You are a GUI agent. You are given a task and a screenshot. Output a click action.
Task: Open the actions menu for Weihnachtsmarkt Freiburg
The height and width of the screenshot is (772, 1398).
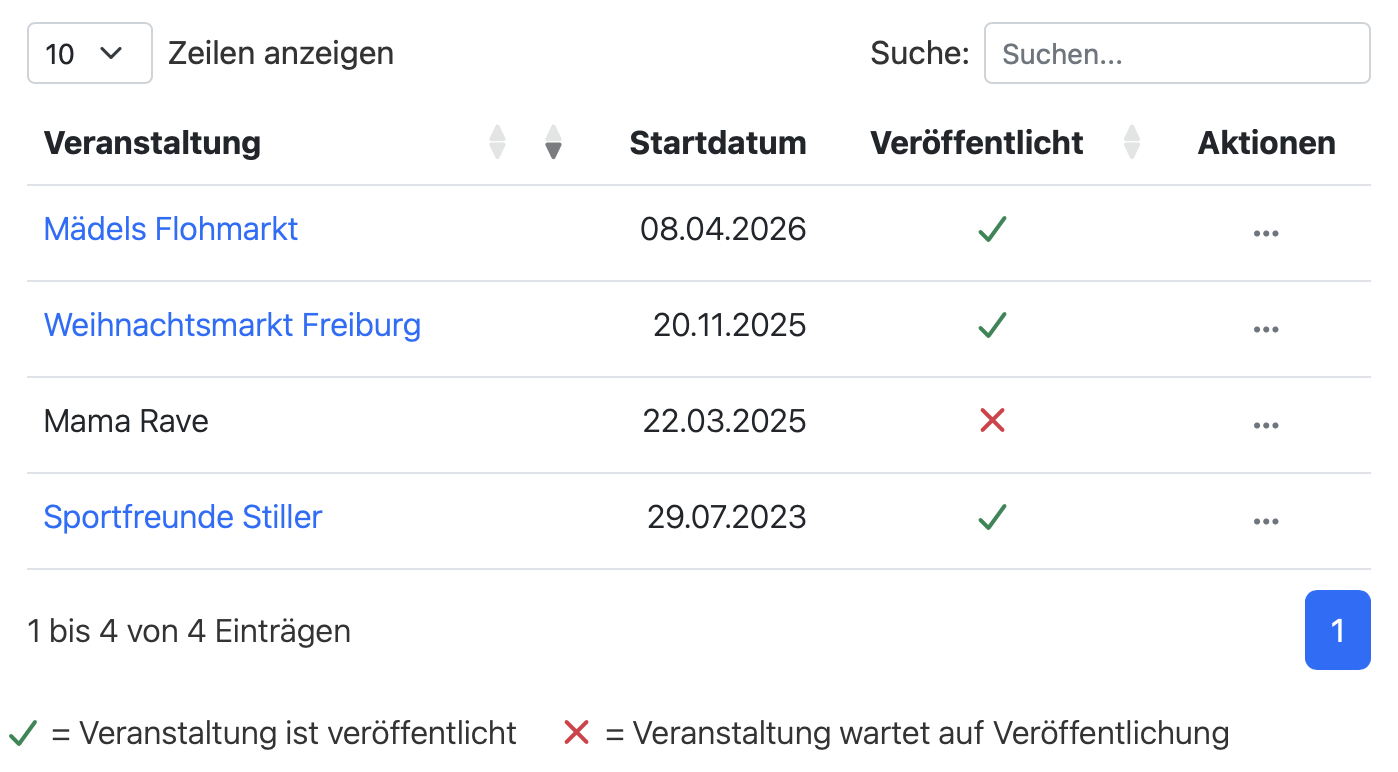pyautogui.click(x=1266, y=328)
